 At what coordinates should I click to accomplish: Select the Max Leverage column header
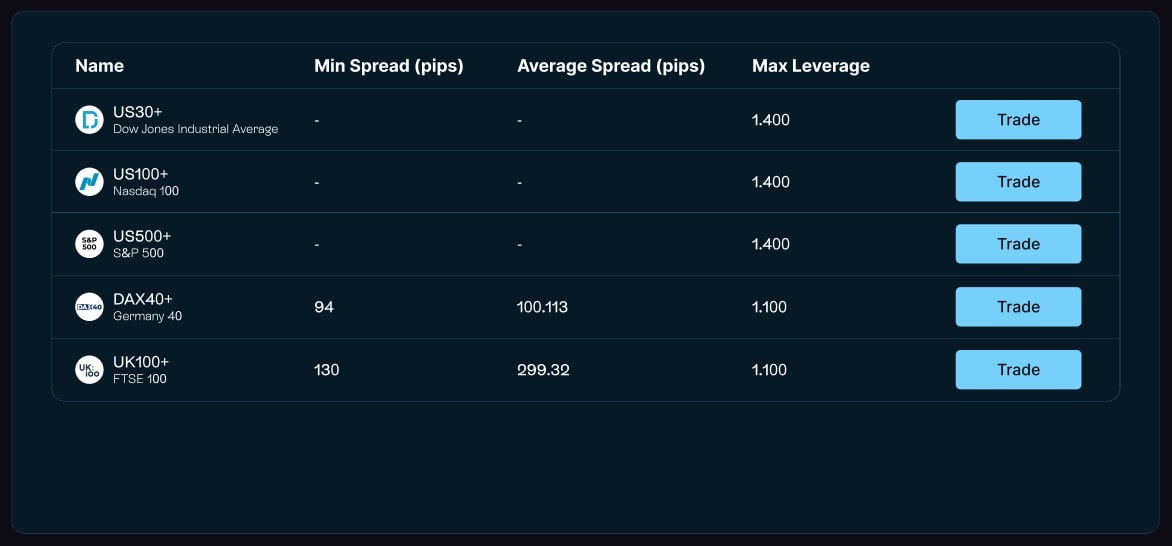811,66
